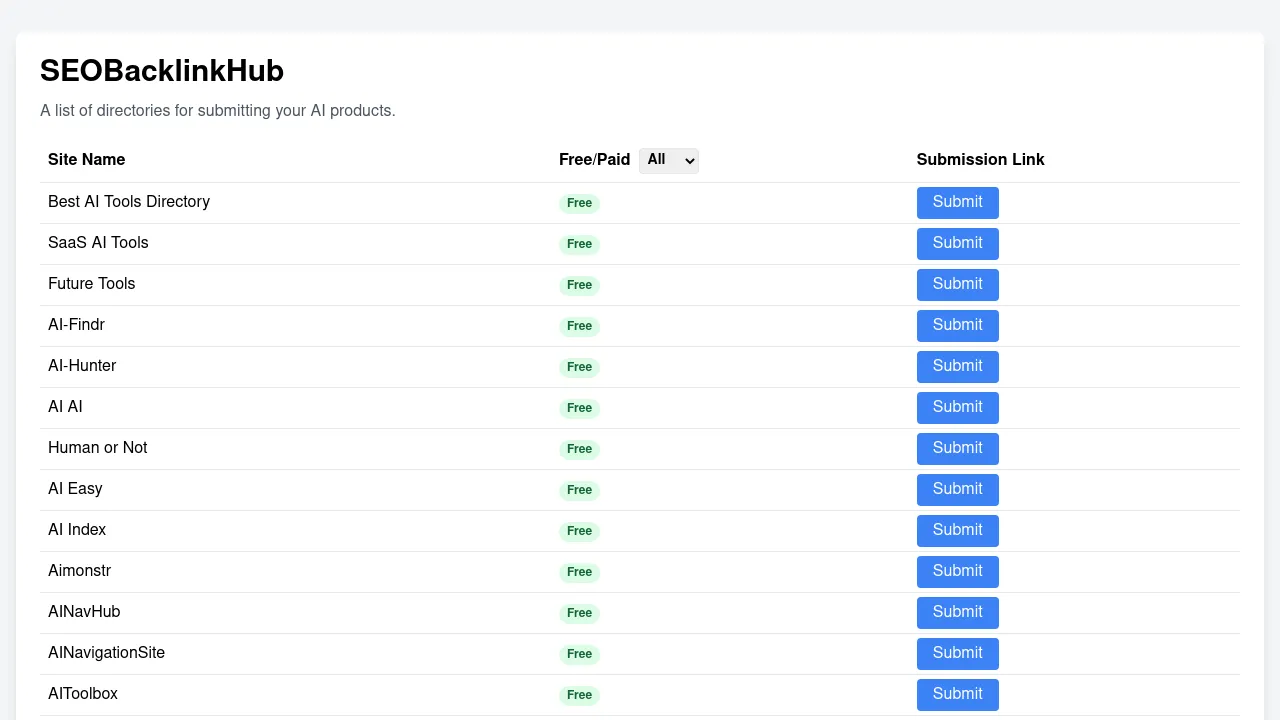The image size is (1280, 720).
Task: Click the AI Index name cell
Action: point(77,530)
